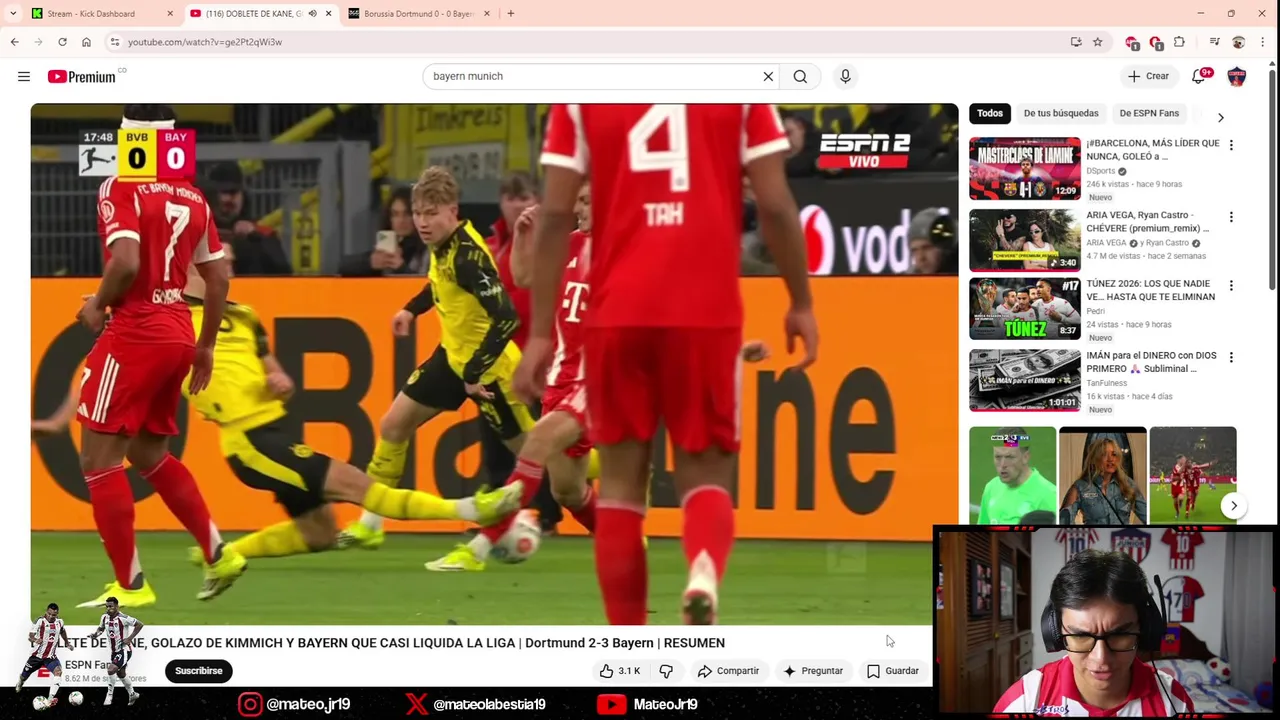Install app icon in address bar
Image resolution: width=1280 pixels, height=720 pixels.
point(1076,42)
